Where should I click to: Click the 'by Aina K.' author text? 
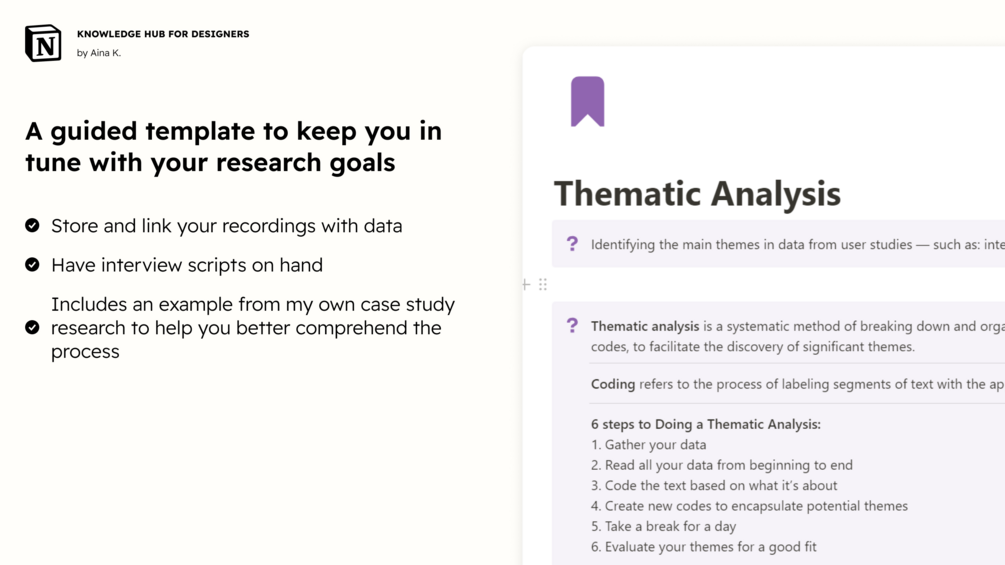coord(99,53)
